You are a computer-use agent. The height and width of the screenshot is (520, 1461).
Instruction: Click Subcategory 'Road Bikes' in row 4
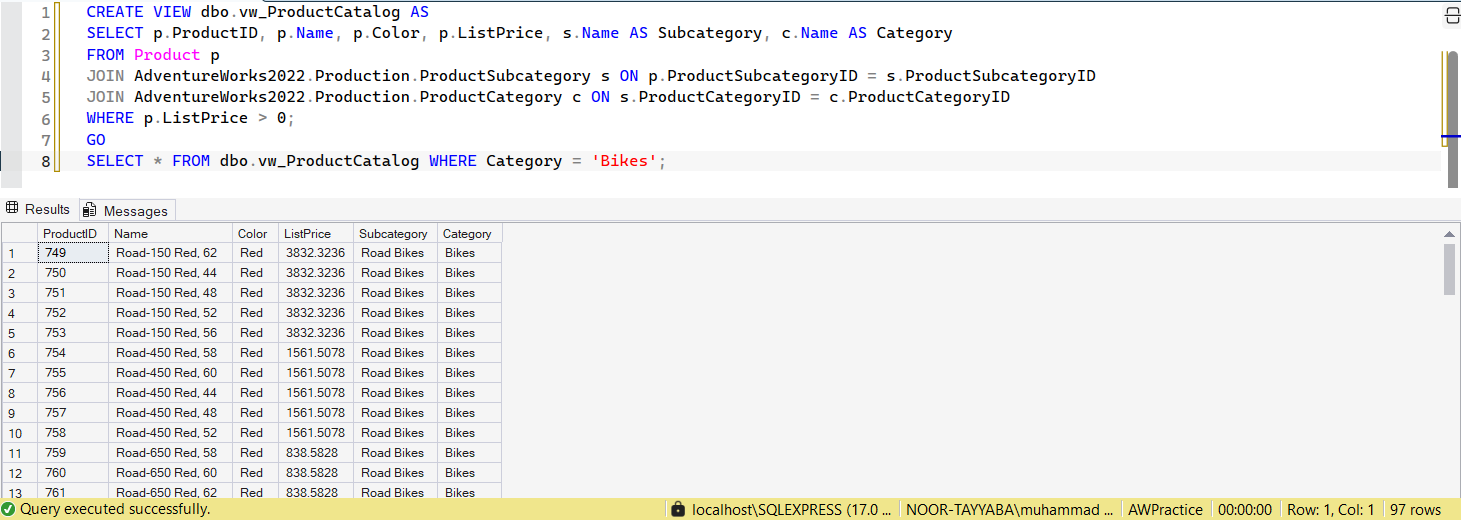pos(395,313)
